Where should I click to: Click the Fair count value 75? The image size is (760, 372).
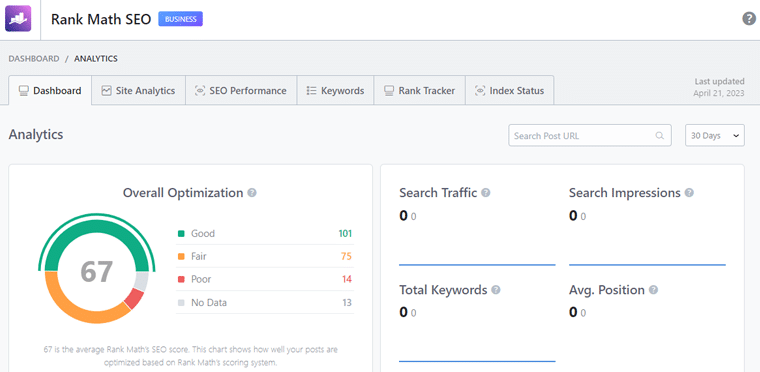coord(346,257)
